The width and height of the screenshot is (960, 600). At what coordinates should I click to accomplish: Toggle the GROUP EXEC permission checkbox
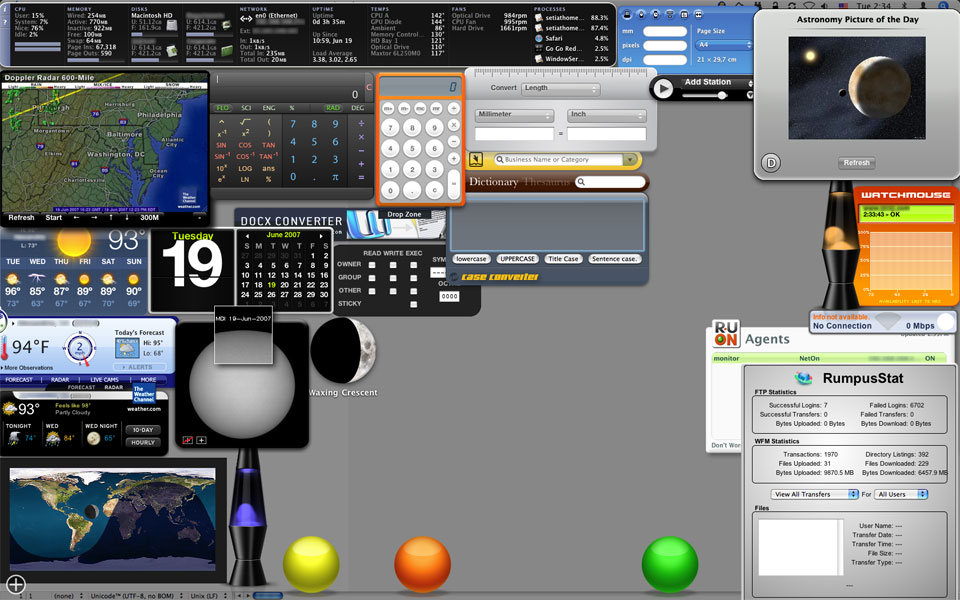pos(414,278)
